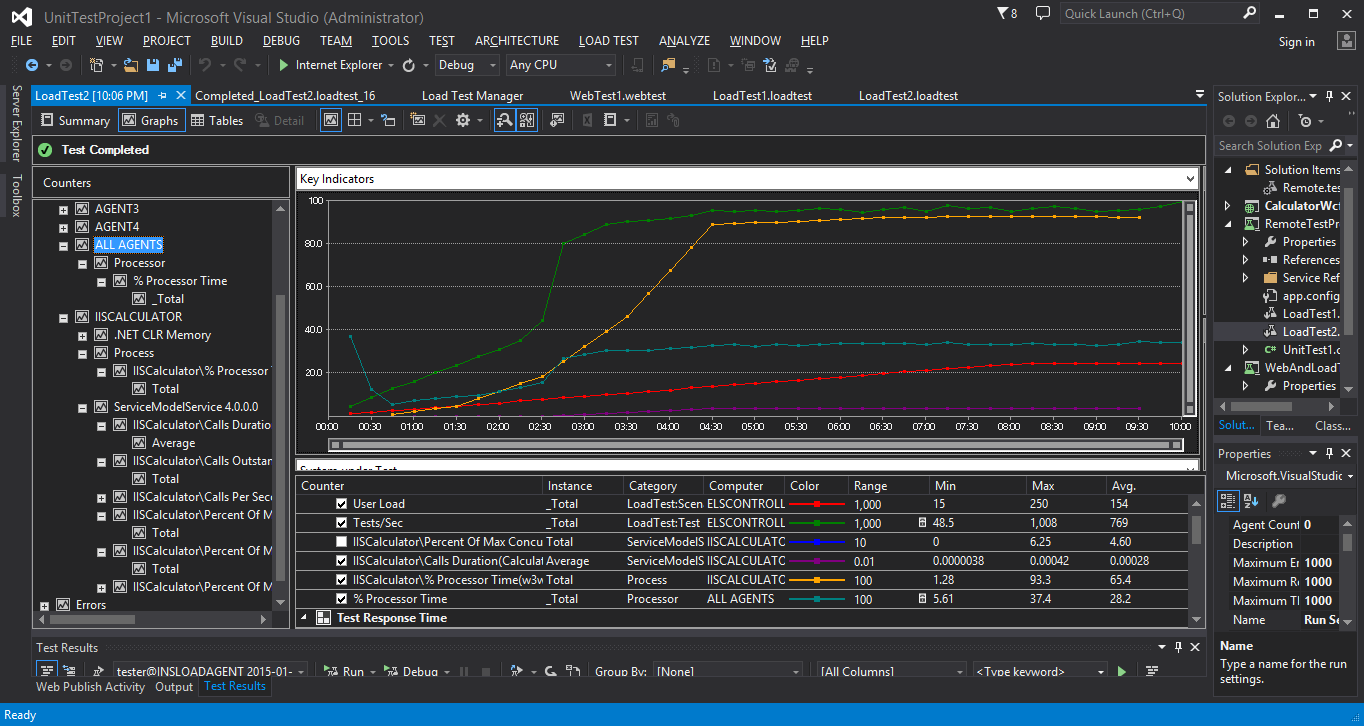Viewport: 1364px width, 726px height.
Task: Expand the .NET CLR Memory node
Action: click(82, 335)
